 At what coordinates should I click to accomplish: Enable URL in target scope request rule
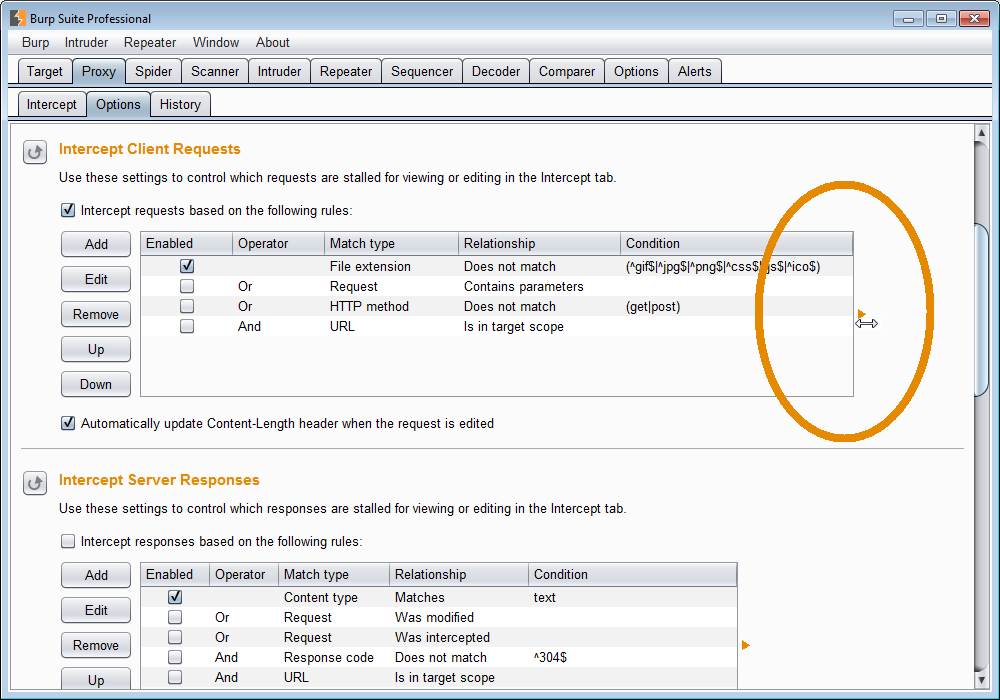coord(187,326)
